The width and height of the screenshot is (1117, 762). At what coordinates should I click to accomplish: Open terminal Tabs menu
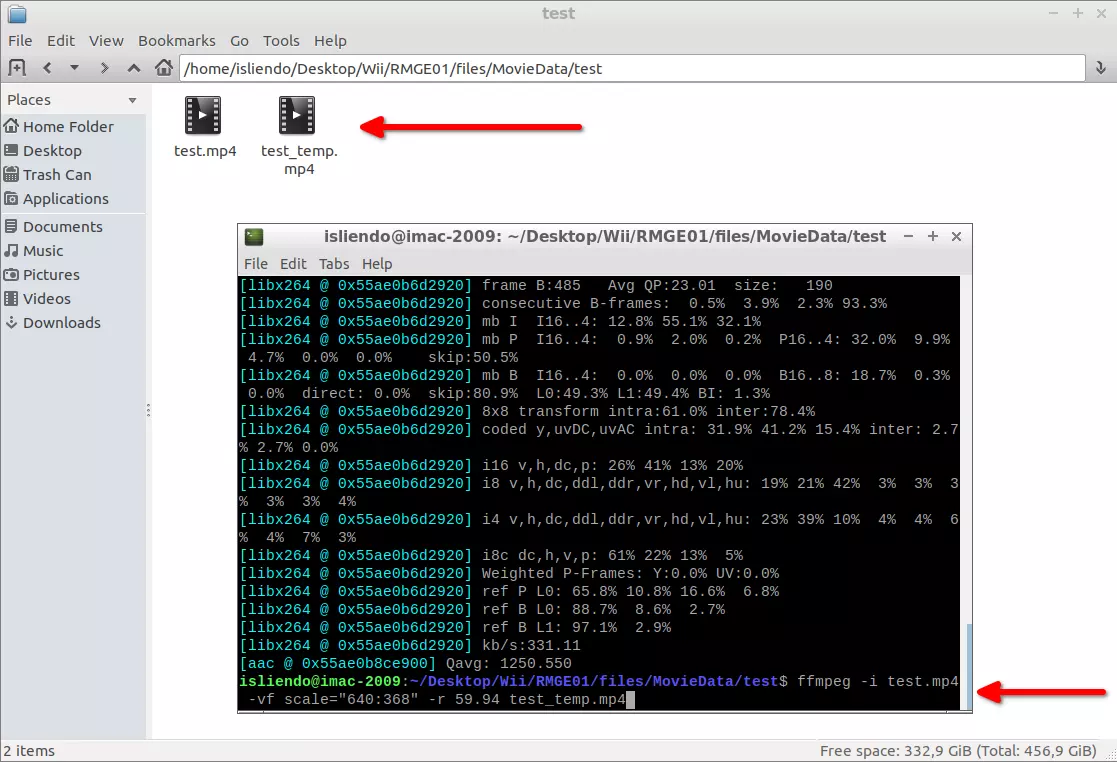coord(334,264)
